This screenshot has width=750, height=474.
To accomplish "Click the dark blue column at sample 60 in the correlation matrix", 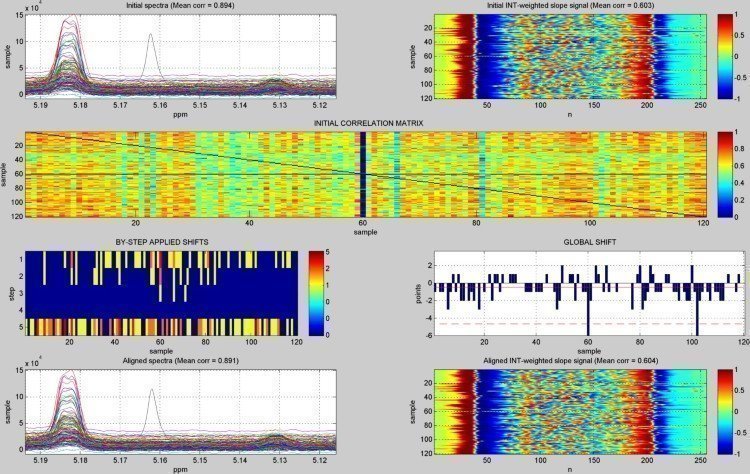I will pyautogui.click(x=362, y=173).
